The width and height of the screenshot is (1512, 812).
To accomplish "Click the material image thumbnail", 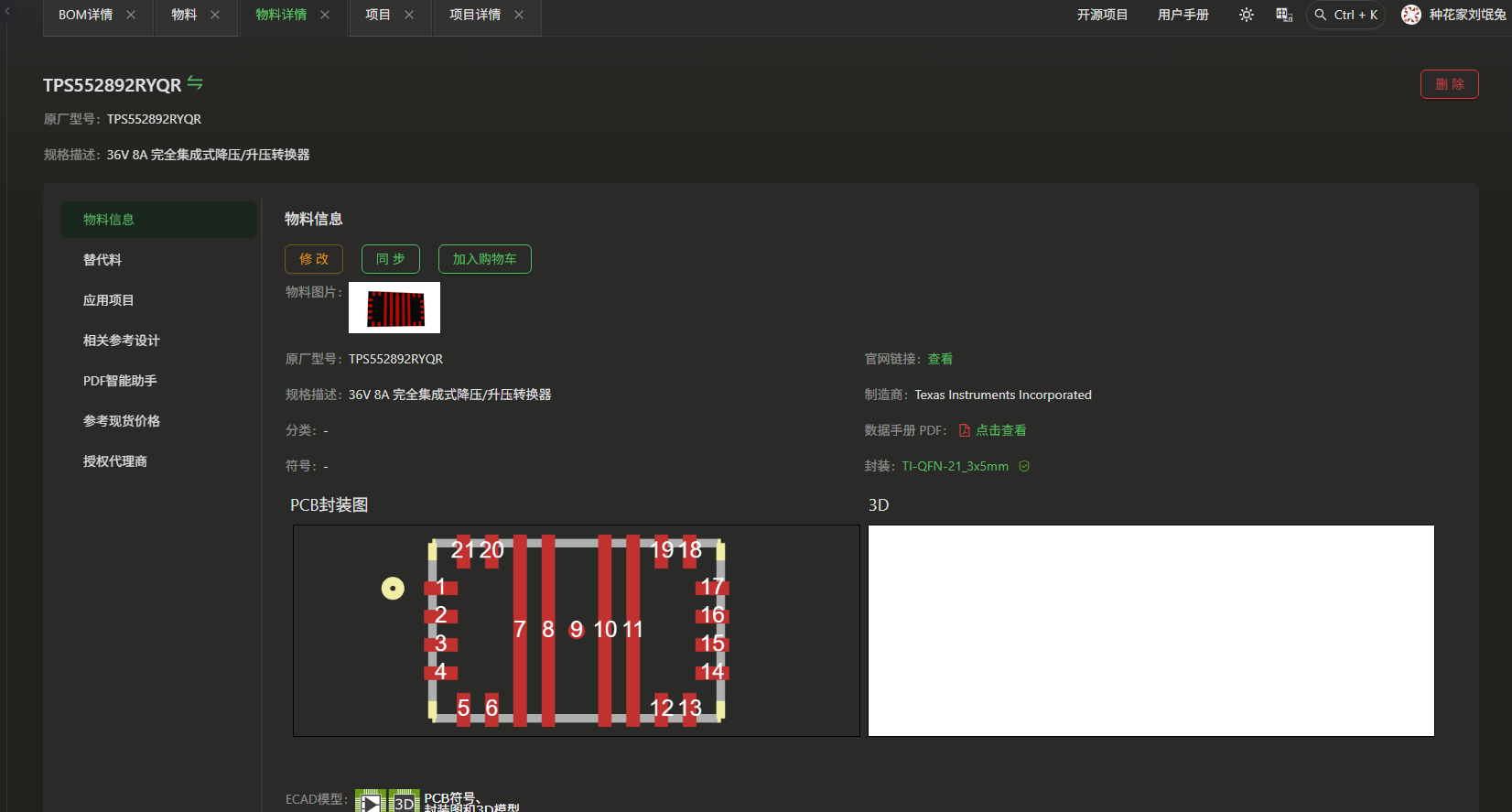I will click(394, 308).
